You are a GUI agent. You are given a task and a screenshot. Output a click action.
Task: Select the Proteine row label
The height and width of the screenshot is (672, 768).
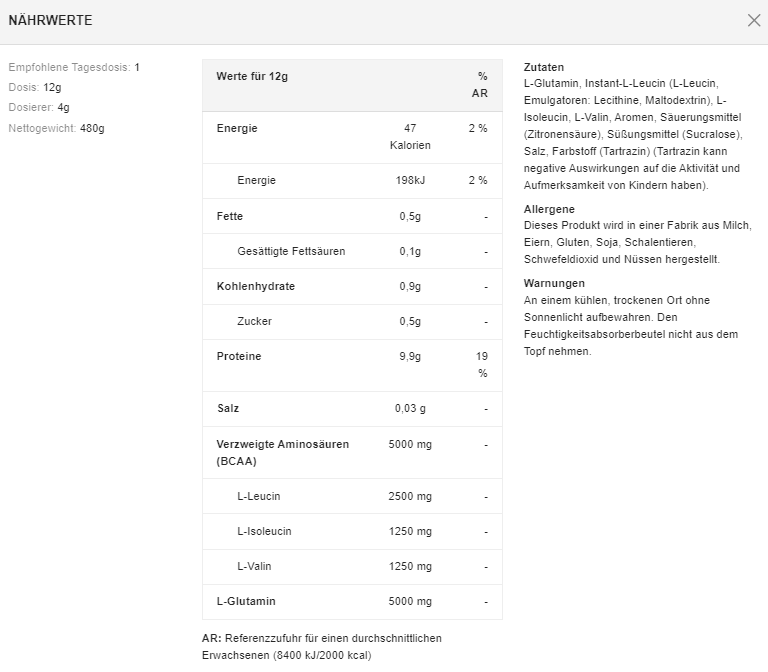[239, 356]
